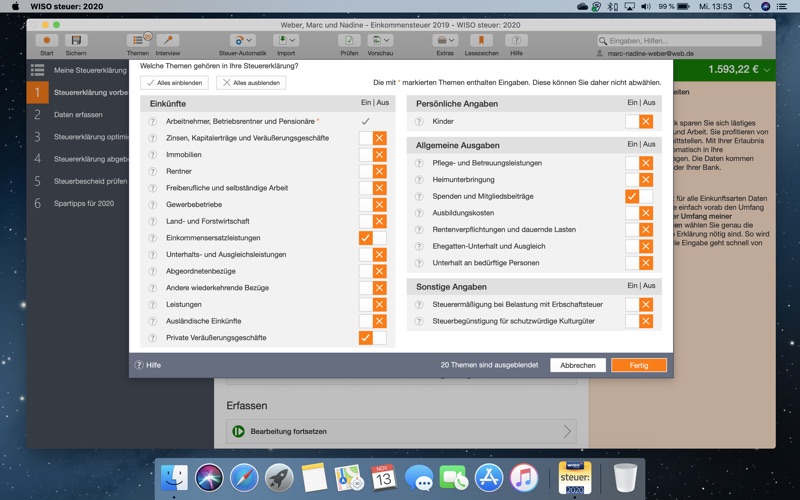This screenshot has height=500, width=800.
Task: Show help icon for Abgeordnetenbezüge row
Action: (152, 271)
